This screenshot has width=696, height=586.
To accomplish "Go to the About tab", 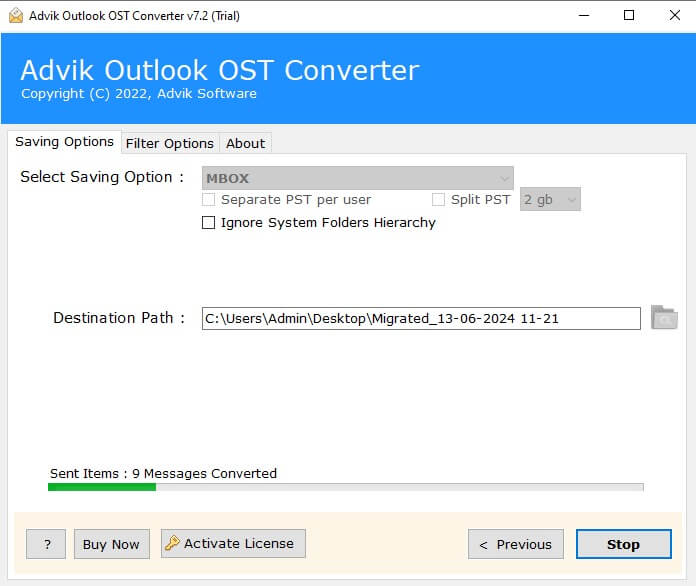I will click(245, 143).
